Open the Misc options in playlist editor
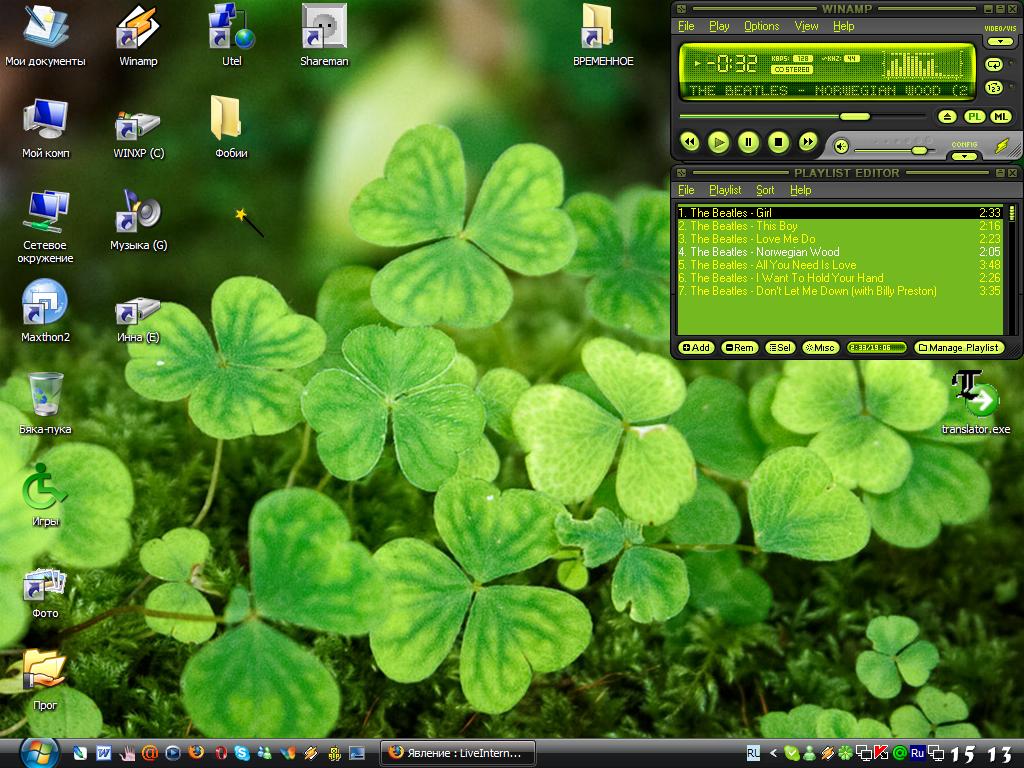1024x768 pixels. 820,348
